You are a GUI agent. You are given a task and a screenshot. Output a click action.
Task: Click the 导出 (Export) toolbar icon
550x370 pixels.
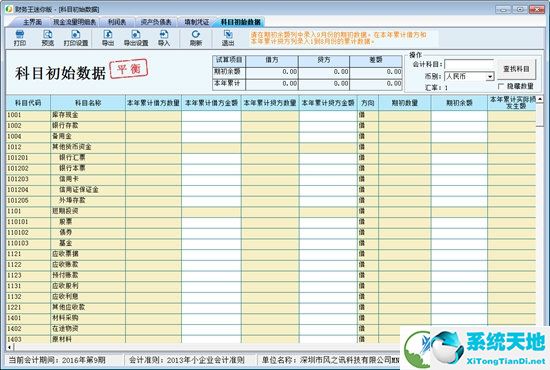[108, 38]
